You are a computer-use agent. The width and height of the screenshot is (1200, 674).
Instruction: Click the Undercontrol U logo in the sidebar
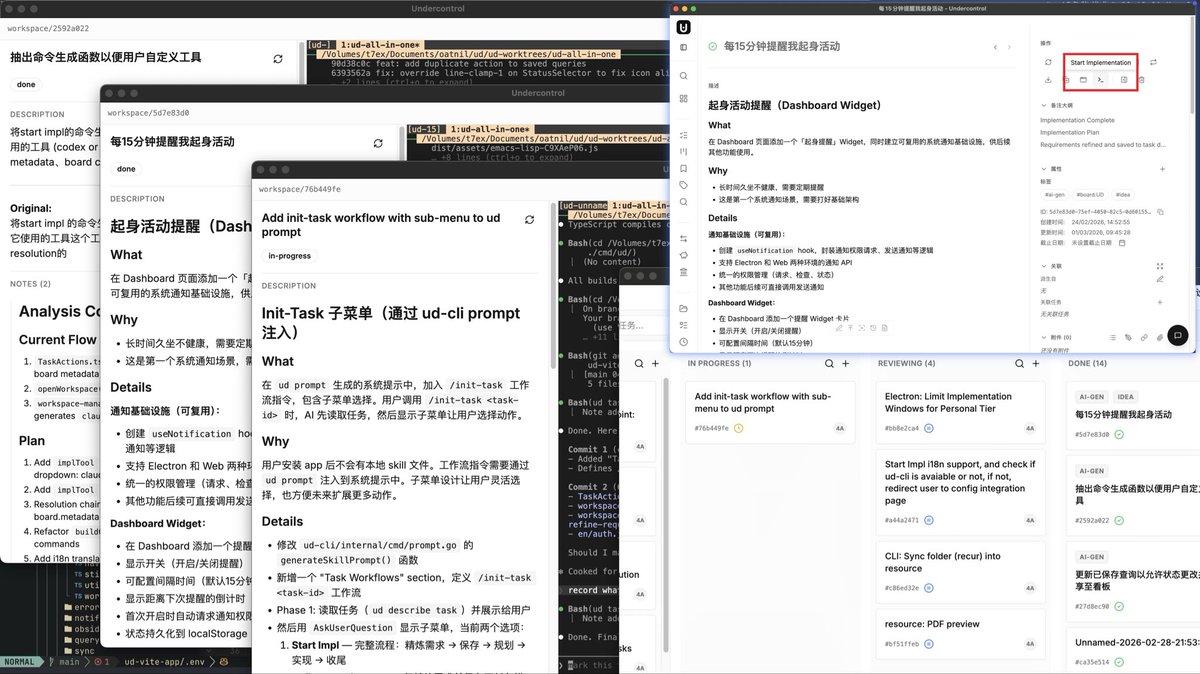click(x=684, y=28)
